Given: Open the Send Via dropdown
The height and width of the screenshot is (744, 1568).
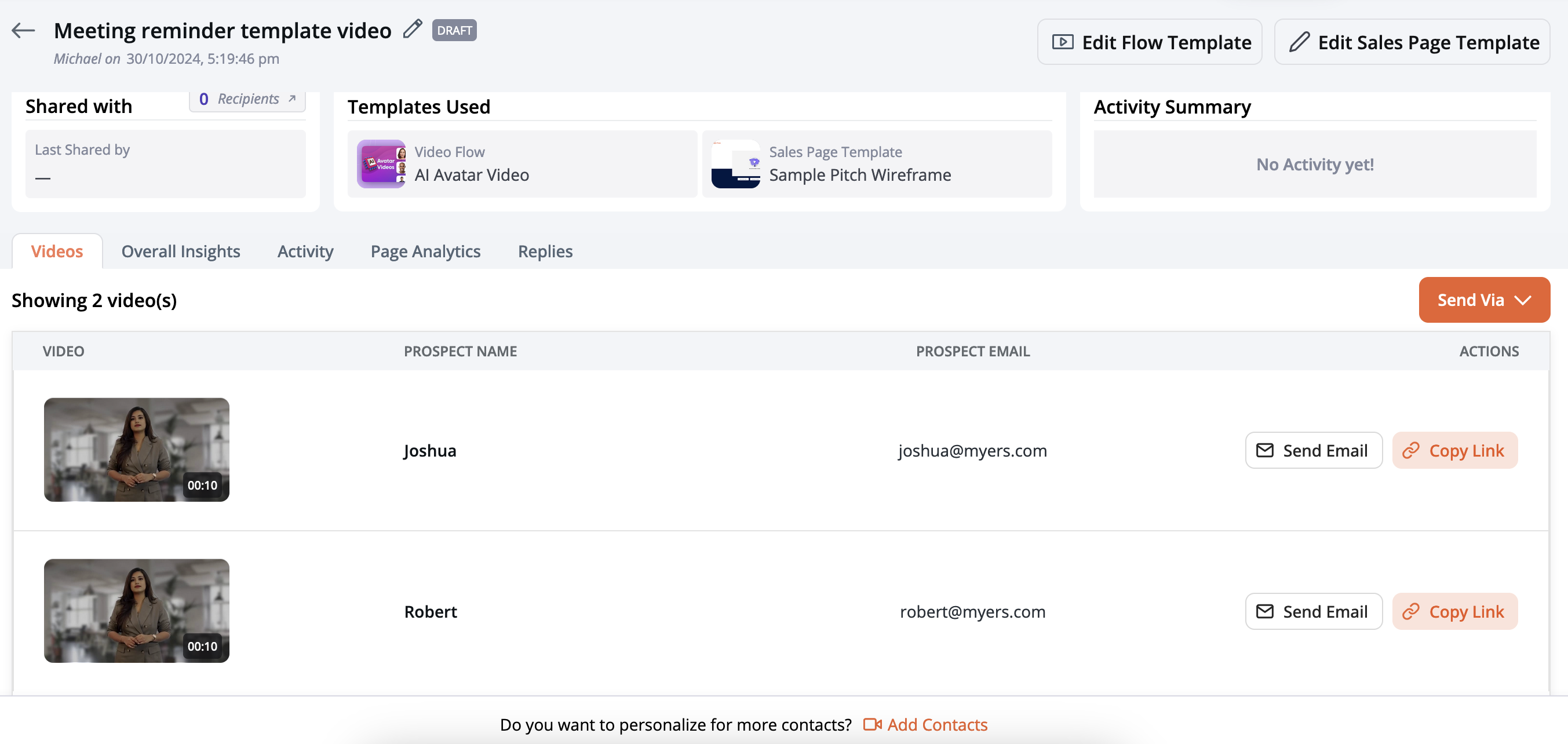Looking at the screenshot, I should tap(1483, 300).
